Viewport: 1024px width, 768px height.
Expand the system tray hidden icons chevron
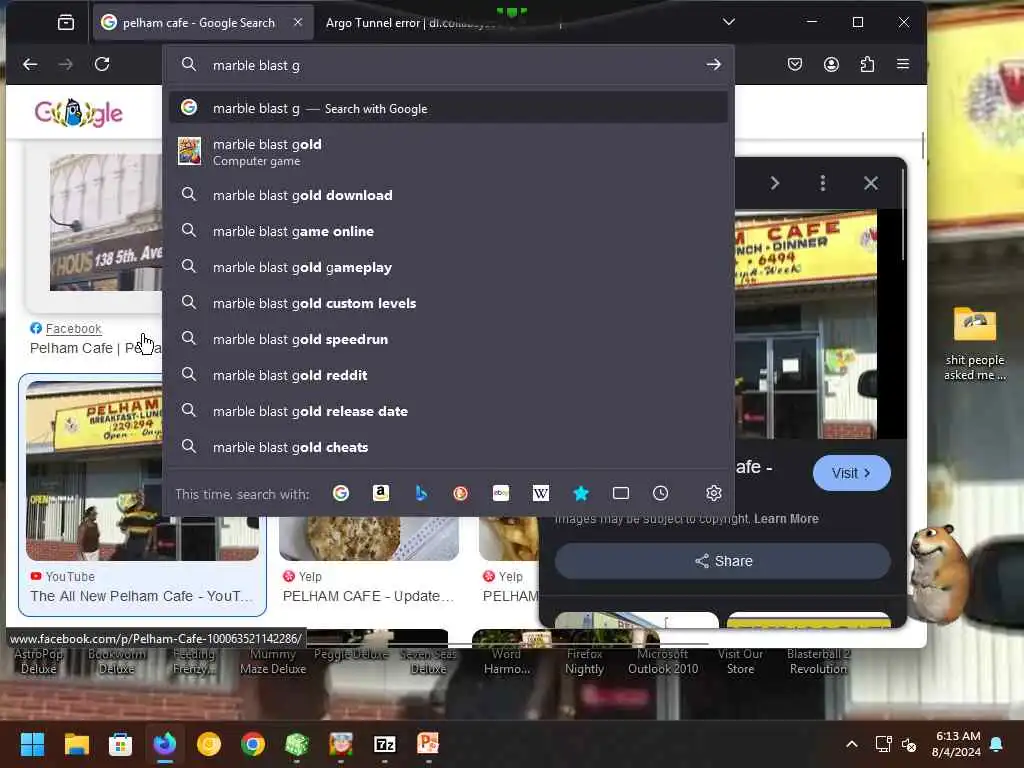[852, 744]
